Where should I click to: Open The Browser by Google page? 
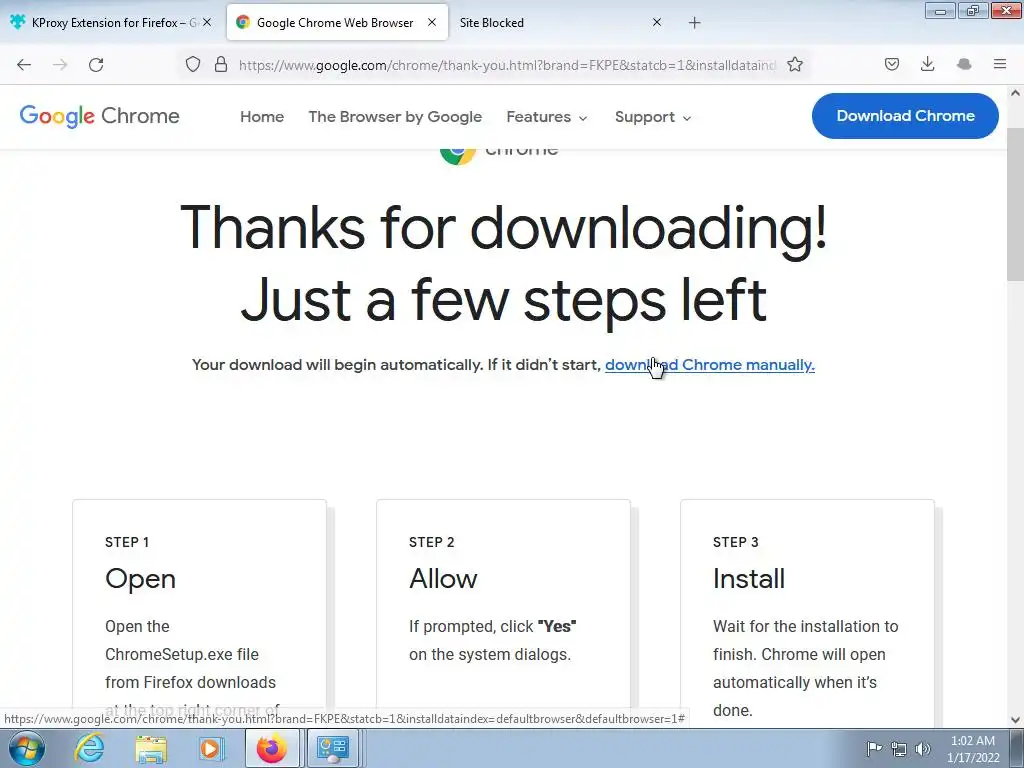pyautogui.click(x=395, y=117)
